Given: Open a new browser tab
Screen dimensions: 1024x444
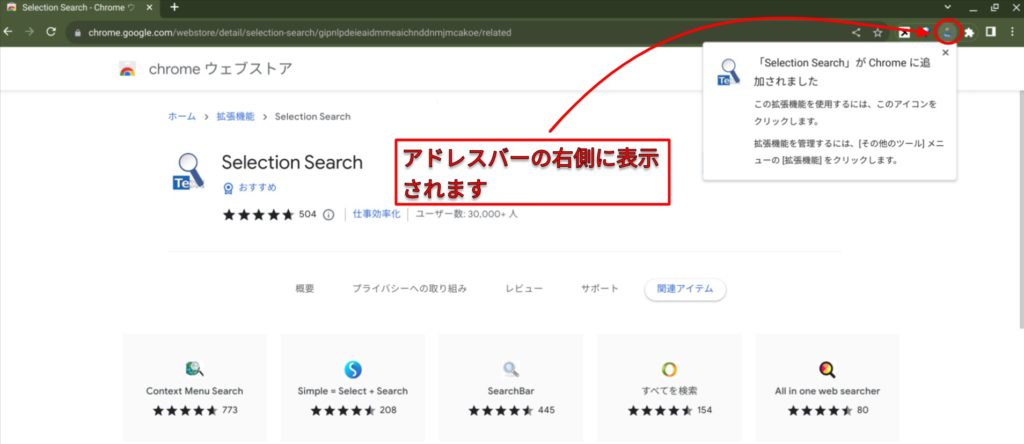Looking at the screenshot, I should [174, 8].
